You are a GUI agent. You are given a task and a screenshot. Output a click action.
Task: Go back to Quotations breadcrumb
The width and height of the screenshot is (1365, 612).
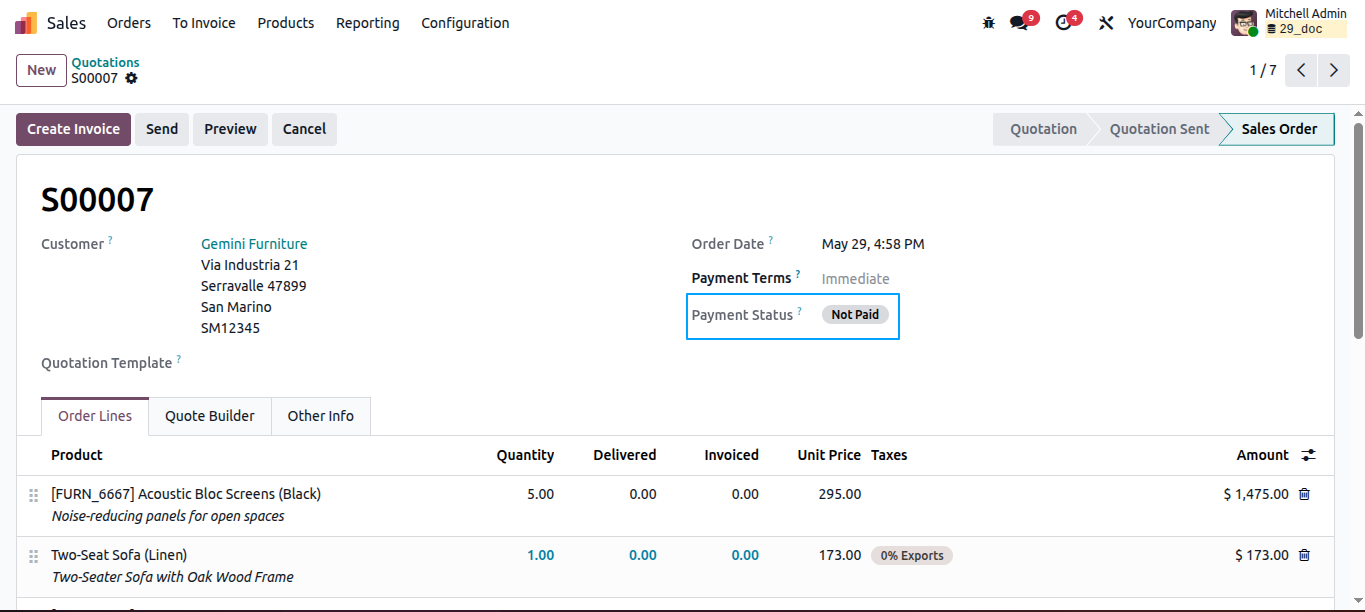105,62
